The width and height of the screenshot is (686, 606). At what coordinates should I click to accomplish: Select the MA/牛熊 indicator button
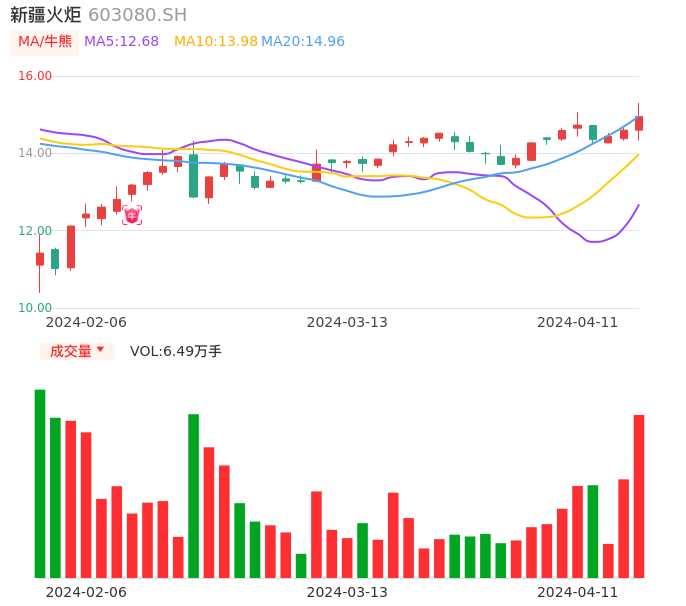click(x=45, y=42)
